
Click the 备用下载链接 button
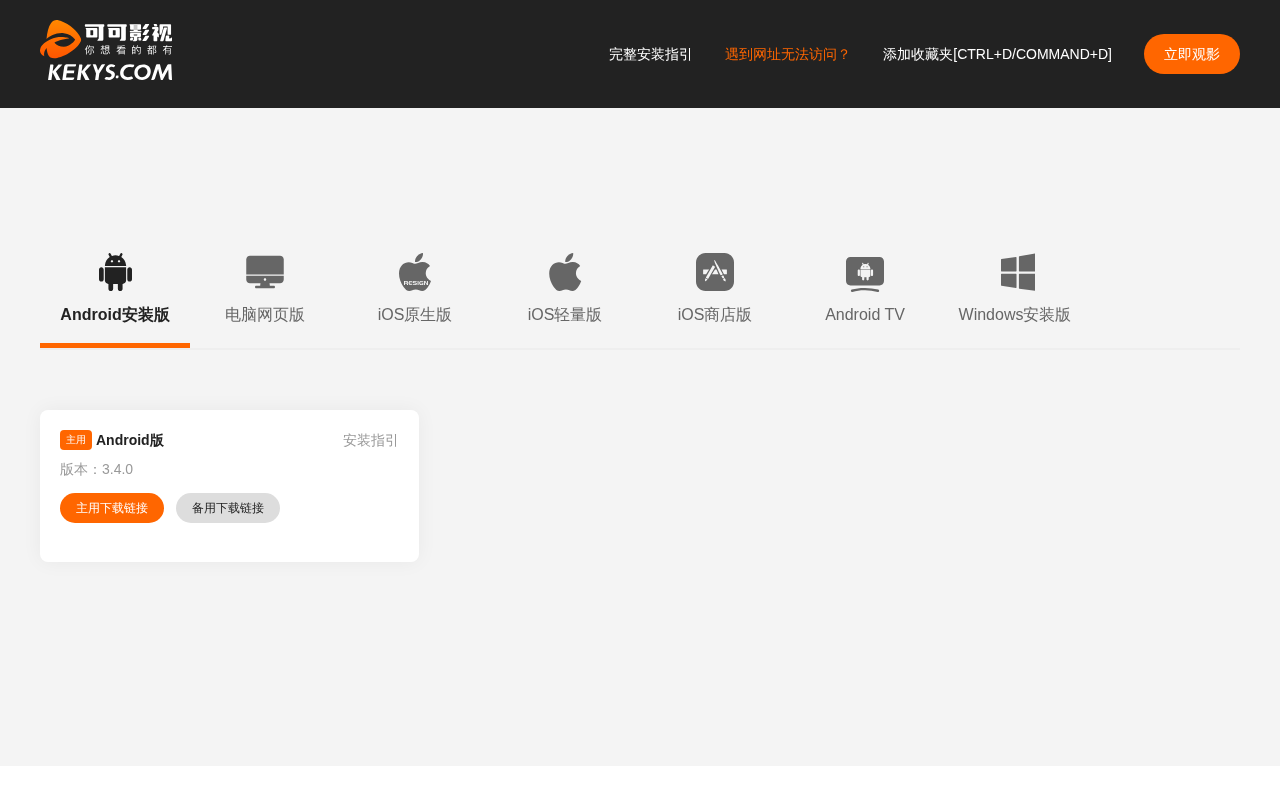pyautogui.click(x=228, y=508)
